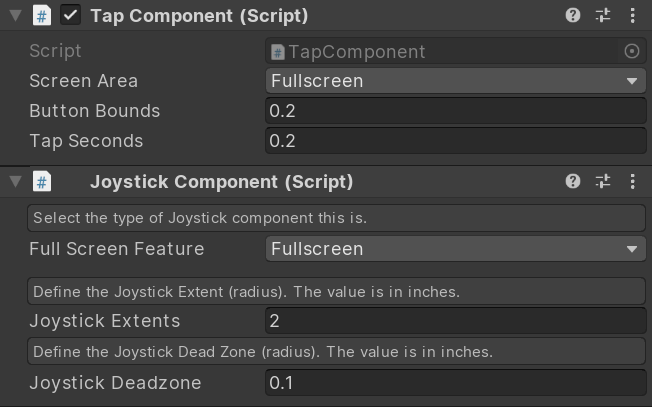Click the Tap Component script file icon
This screenshot has width=652, height=407.
[42, 16]
